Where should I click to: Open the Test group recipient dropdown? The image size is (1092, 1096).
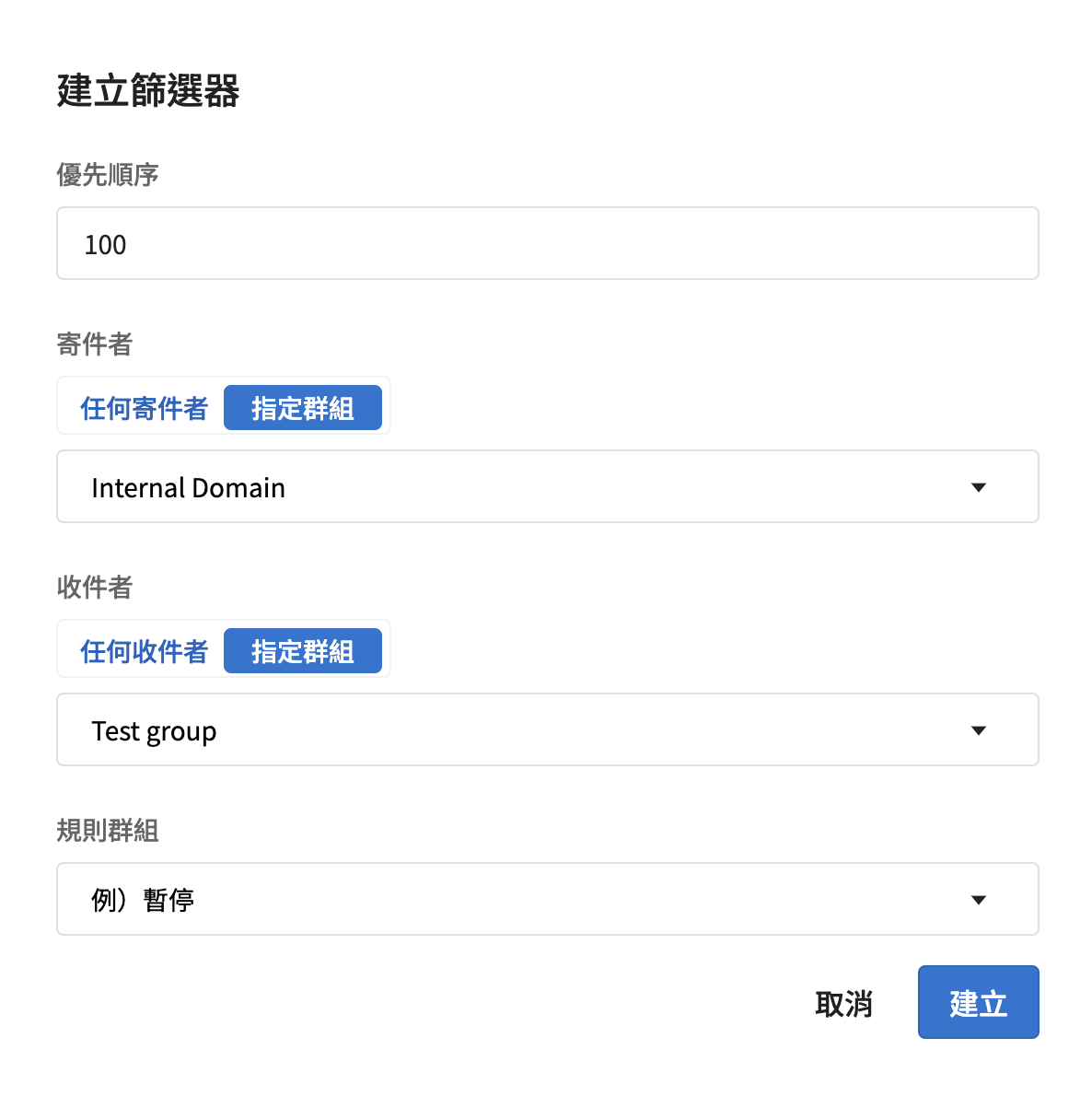(x=548, y=729)
